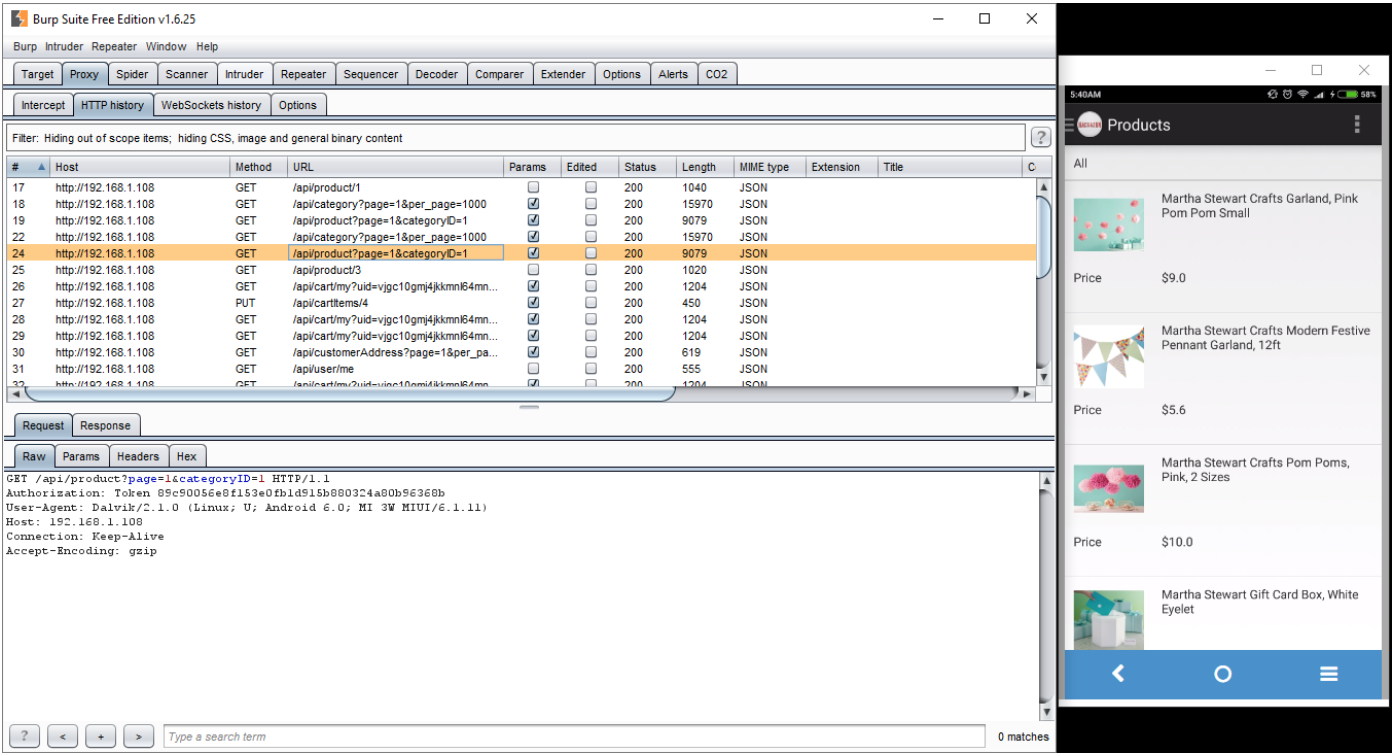Screen dimensions: 1392x756
Task: Click the search term input field
Action: coord(574,737)
